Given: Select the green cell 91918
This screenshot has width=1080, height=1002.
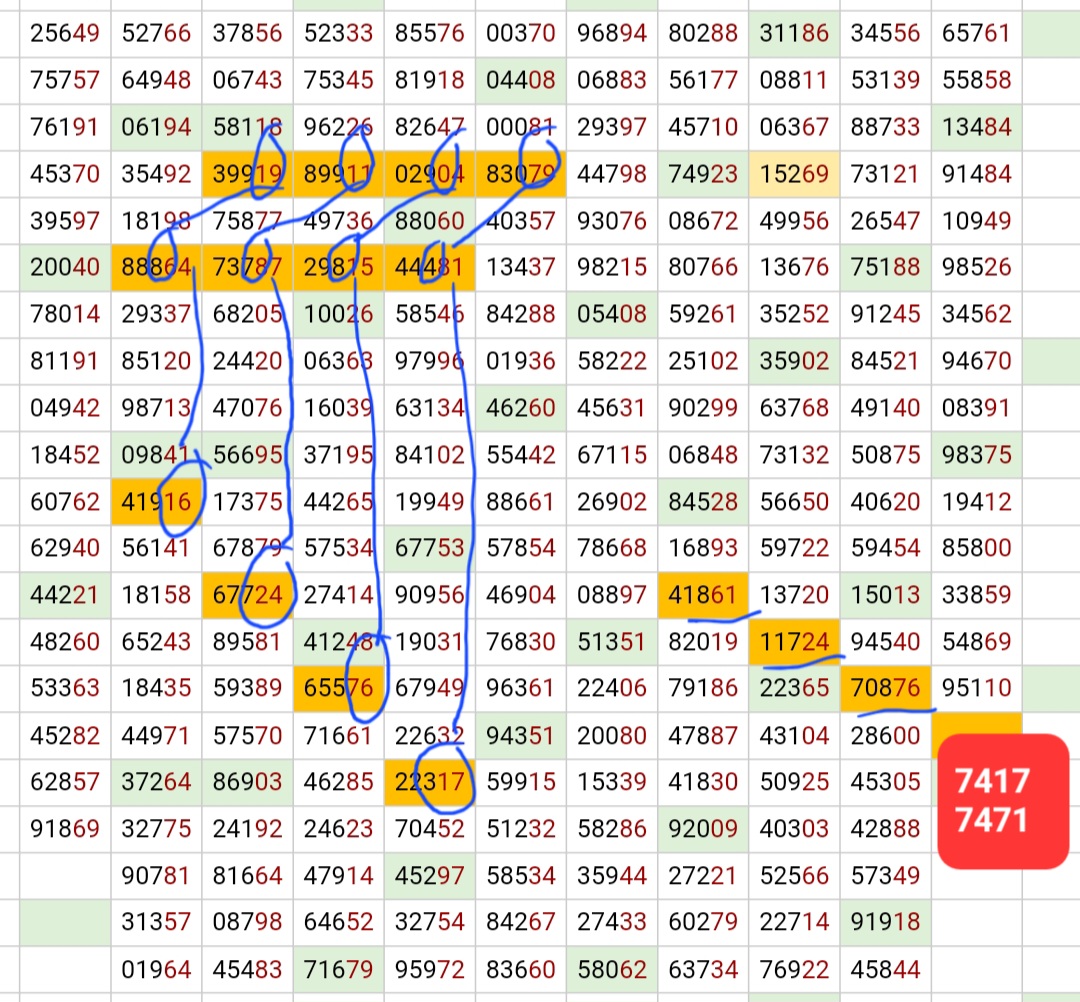Looking at the screenshot, I should [885, 922].
